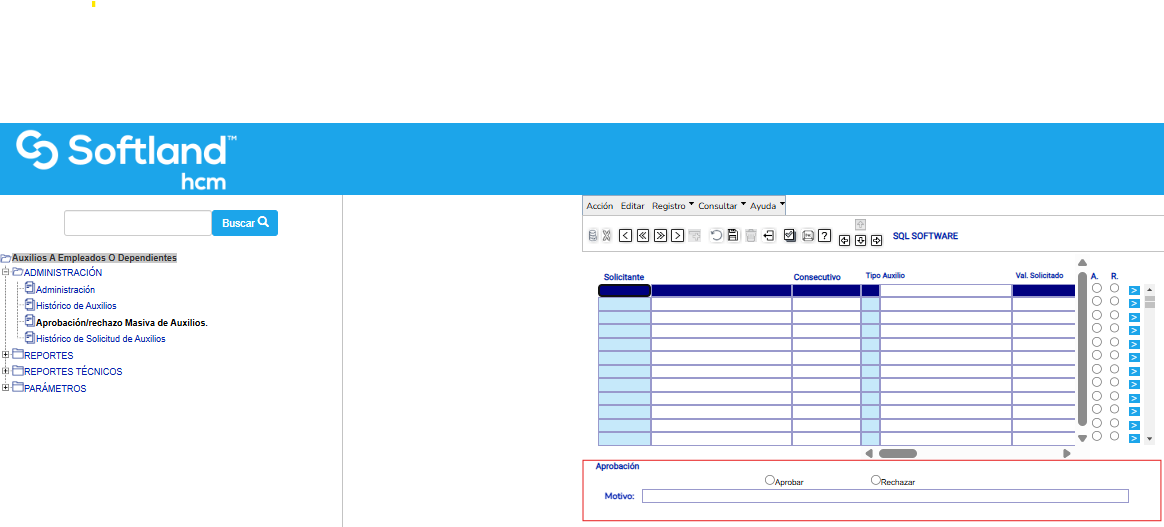Click the Buscar search button

pyautogui.click(x=244, y=223)
